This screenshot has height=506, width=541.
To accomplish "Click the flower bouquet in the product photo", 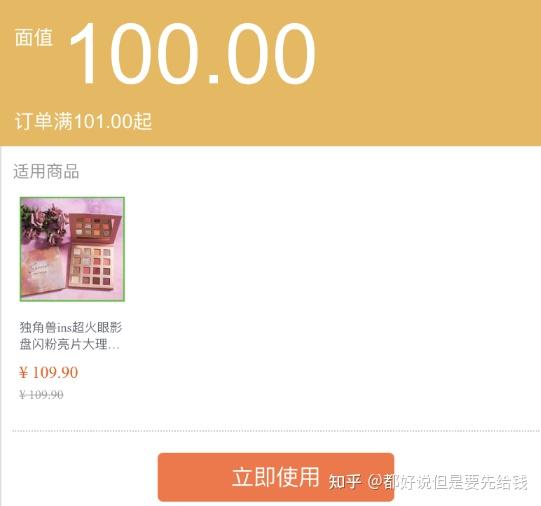I will pos(44,224).
